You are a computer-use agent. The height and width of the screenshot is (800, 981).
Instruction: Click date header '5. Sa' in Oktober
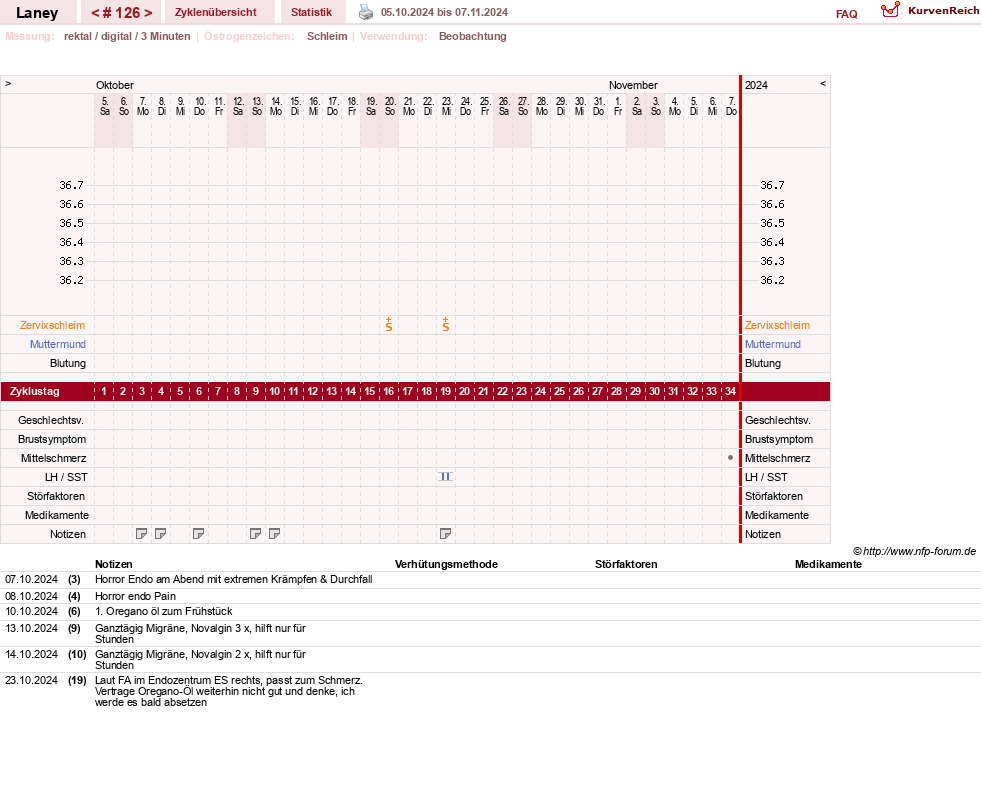104,106
